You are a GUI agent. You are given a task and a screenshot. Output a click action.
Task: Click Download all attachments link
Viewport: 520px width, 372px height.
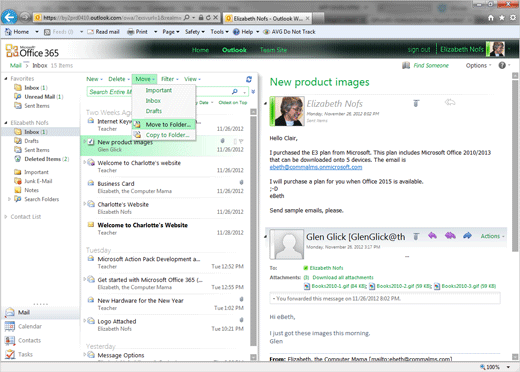pyautogui.click(x=343, y=277)
